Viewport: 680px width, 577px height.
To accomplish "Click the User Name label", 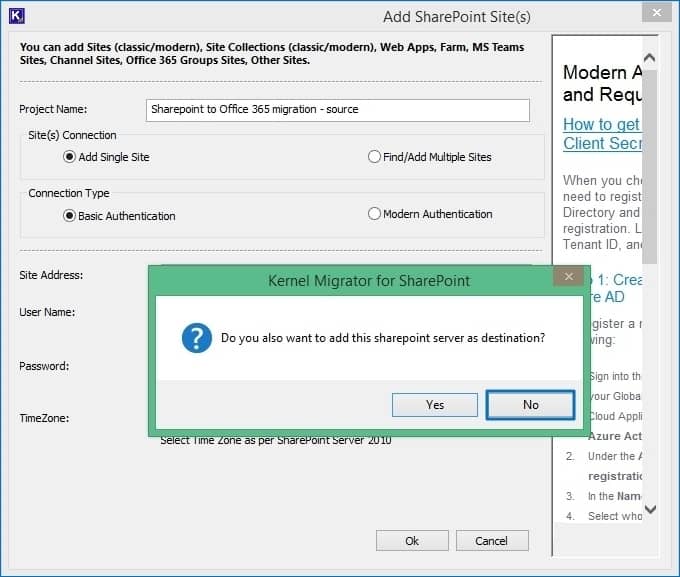I will (x=47, y=312).
